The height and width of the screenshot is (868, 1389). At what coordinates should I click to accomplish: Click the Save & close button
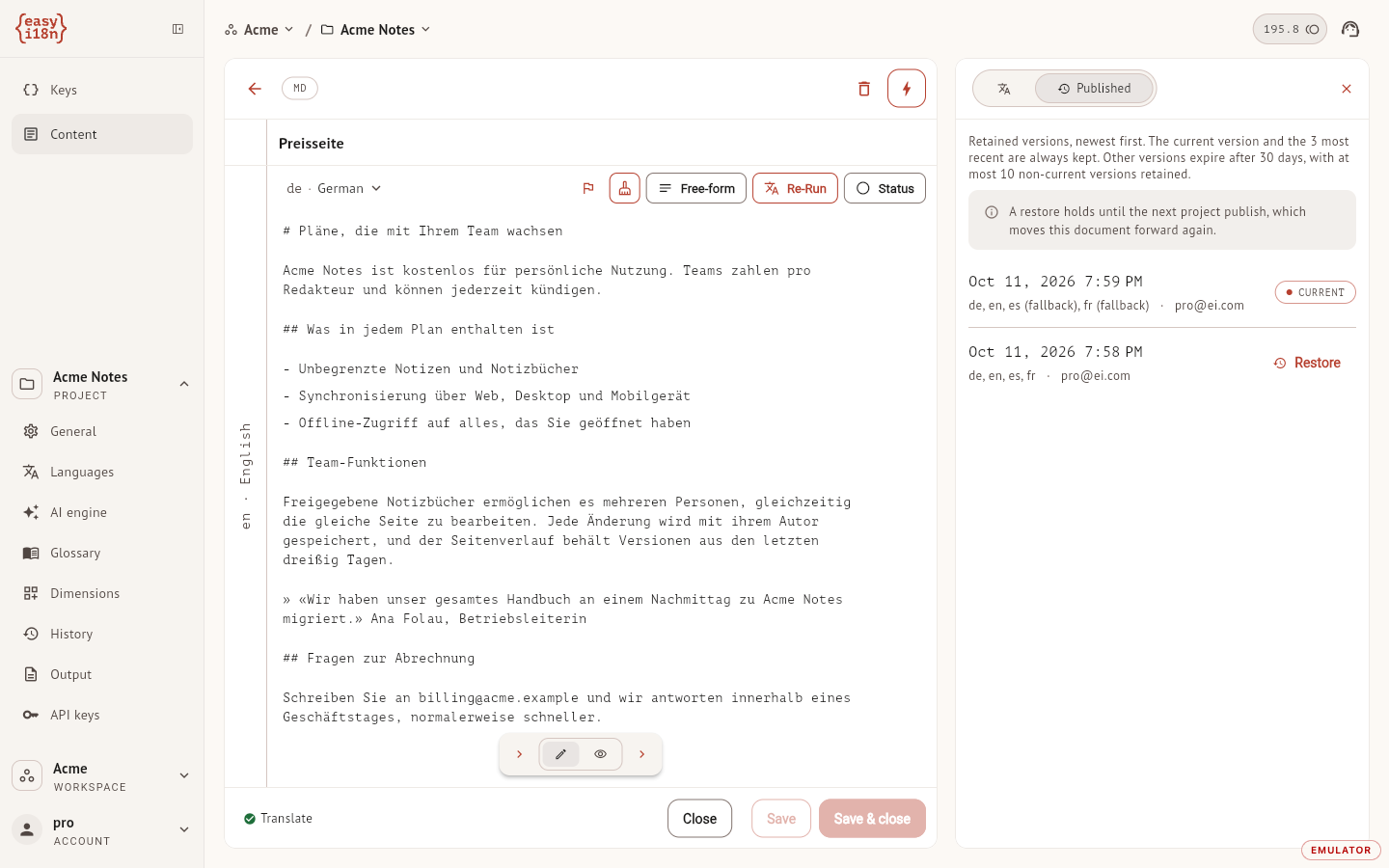tap(872, 819)
